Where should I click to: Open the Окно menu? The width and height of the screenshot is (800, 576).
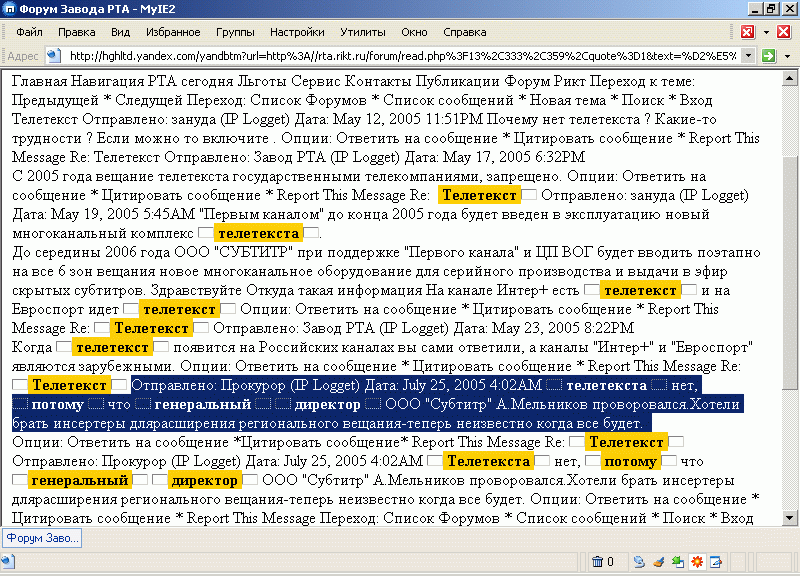point(414,32)
